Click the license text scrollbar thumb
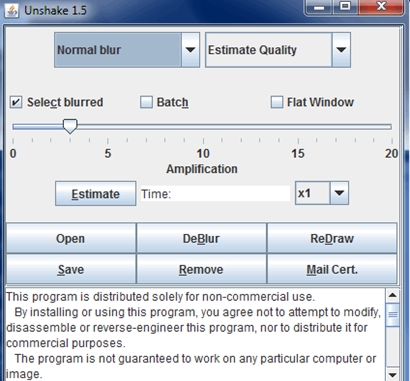Screen dimensions: 410x381 click(392, 315)
